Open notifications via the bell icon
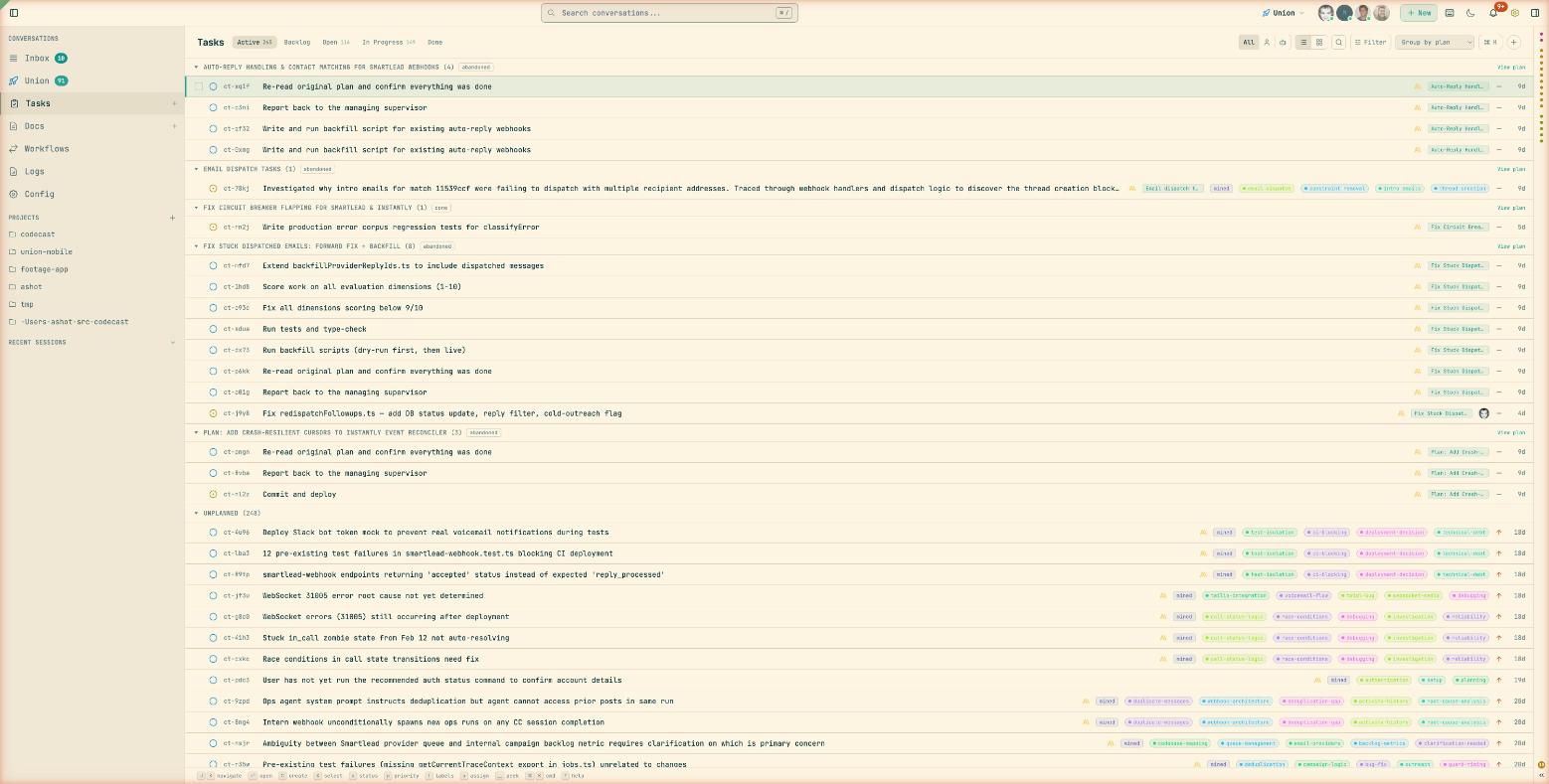This screenshot has width=1549, height=784. (1491, 14)
